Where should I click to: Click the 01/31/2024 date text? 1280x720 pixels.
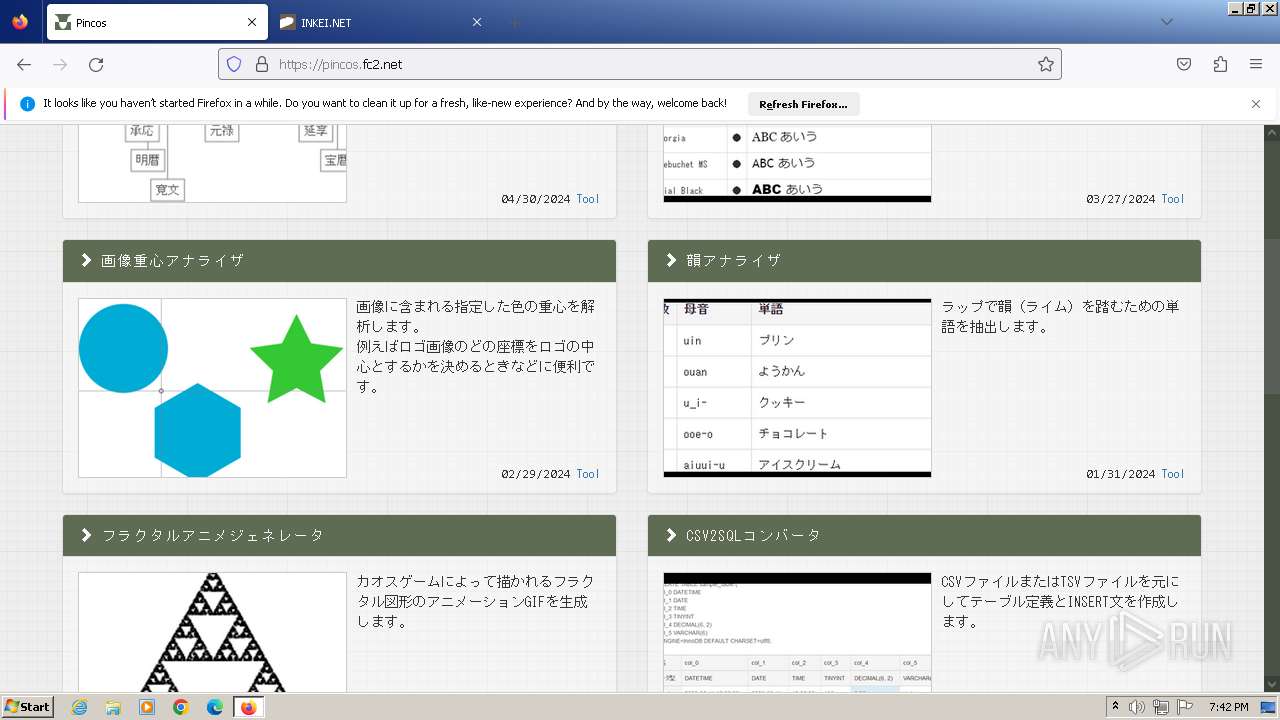[x=1121, y=474]
